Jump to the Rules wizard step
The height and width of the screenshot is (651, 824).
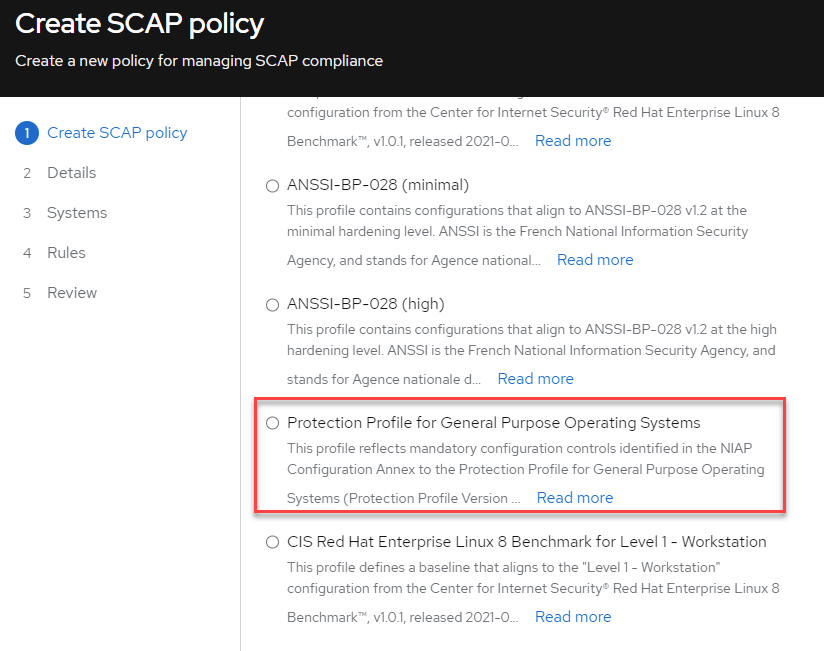click(66, 253)
